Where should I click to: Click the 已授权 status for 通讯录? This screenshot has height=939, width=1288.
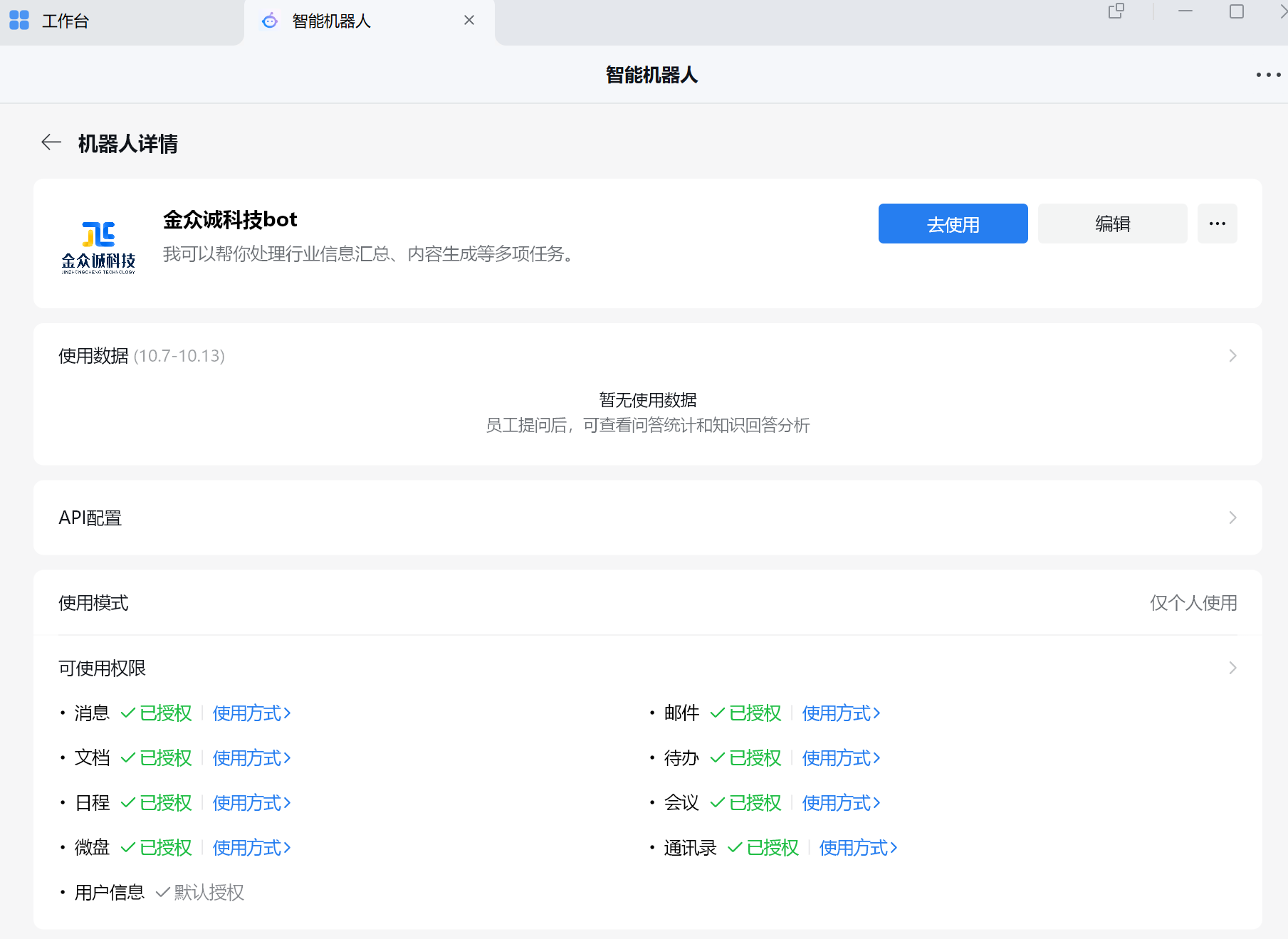tap(763, 848)
